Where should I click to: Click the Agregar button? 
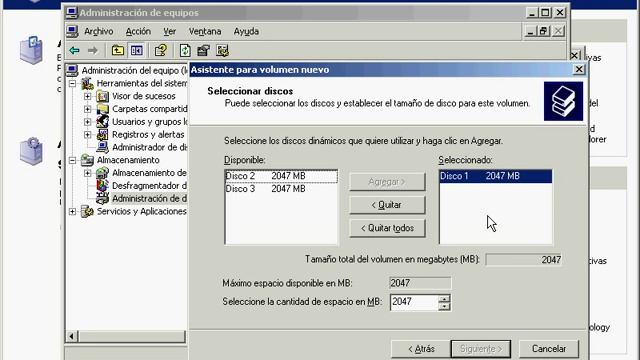pyautogui.click(x=387, y=182)
